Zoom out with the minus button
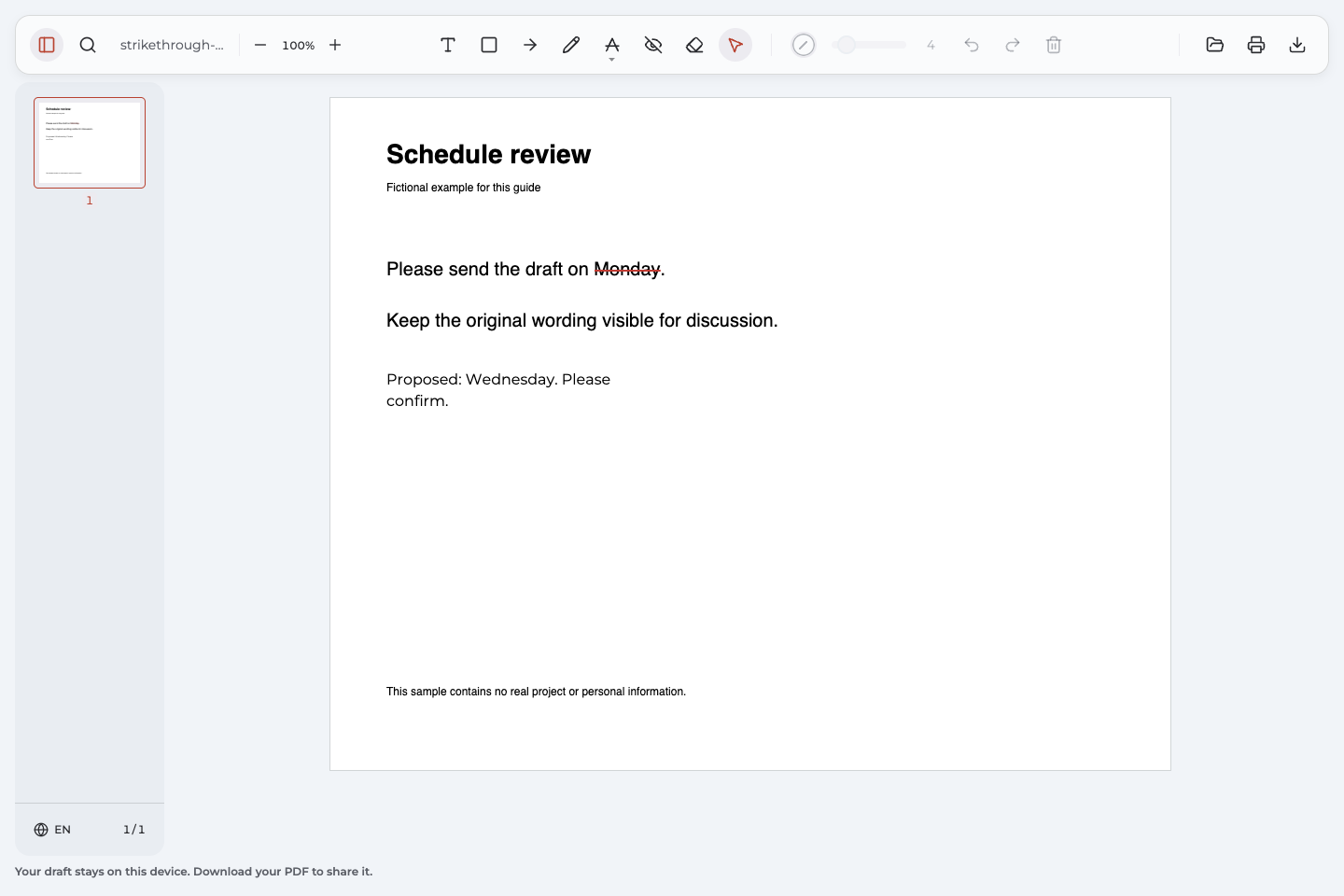Viewport: 1344px width, 896px height. tap(260, 45)
